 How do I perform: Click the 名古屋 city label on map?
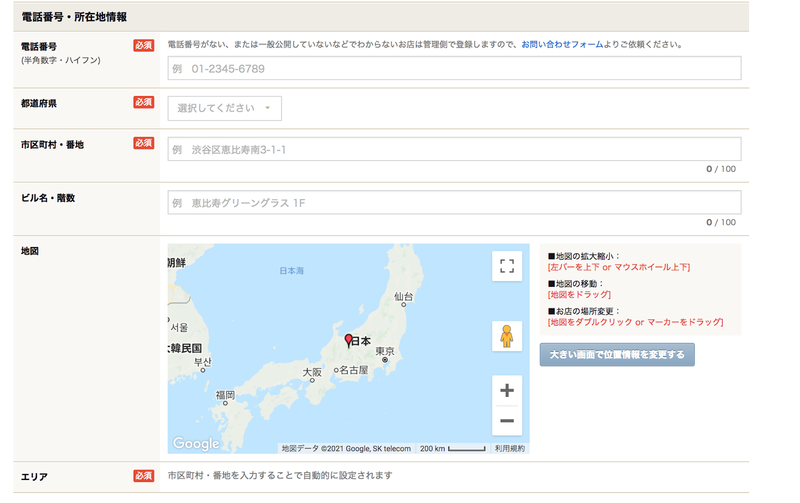[354, 370]
